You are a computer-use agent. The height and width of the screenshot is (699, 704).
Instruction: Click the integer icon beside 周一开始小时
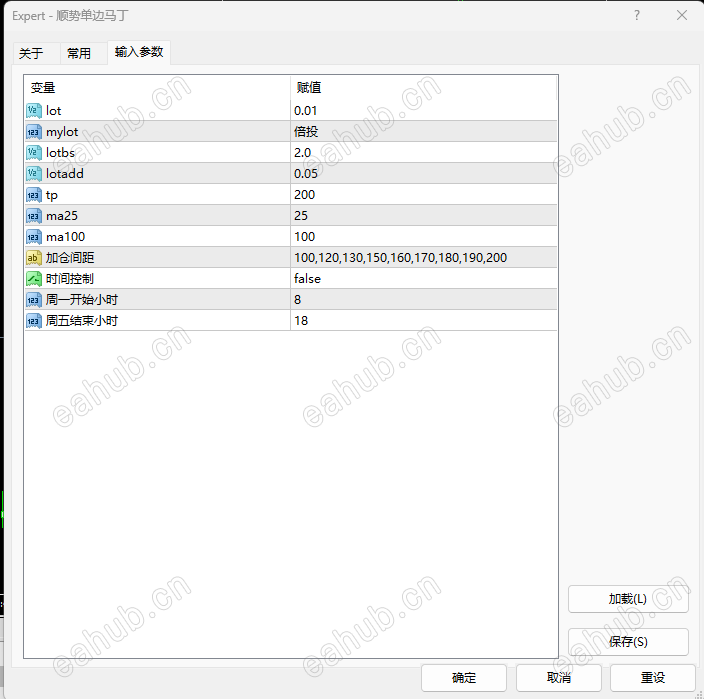tap(34, 300)
